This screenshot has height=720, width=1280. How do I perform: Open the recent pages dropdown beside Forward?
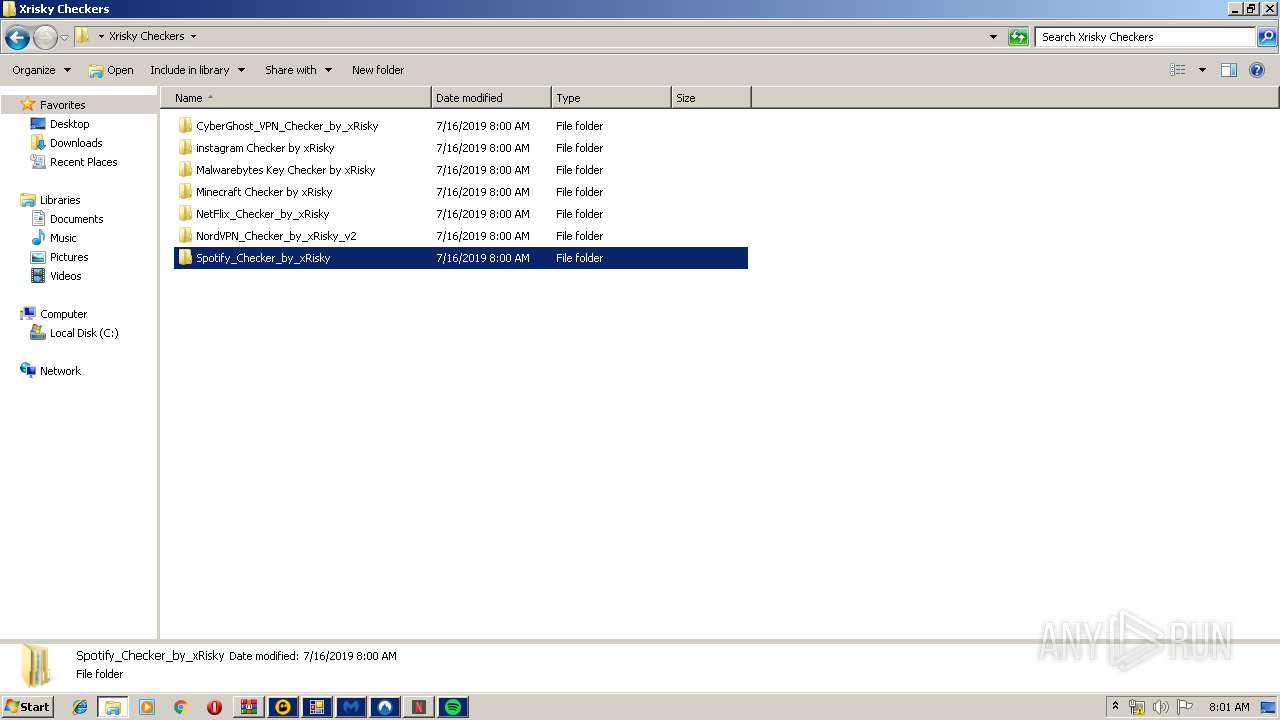pyautogui.click(x=64, y=38)
